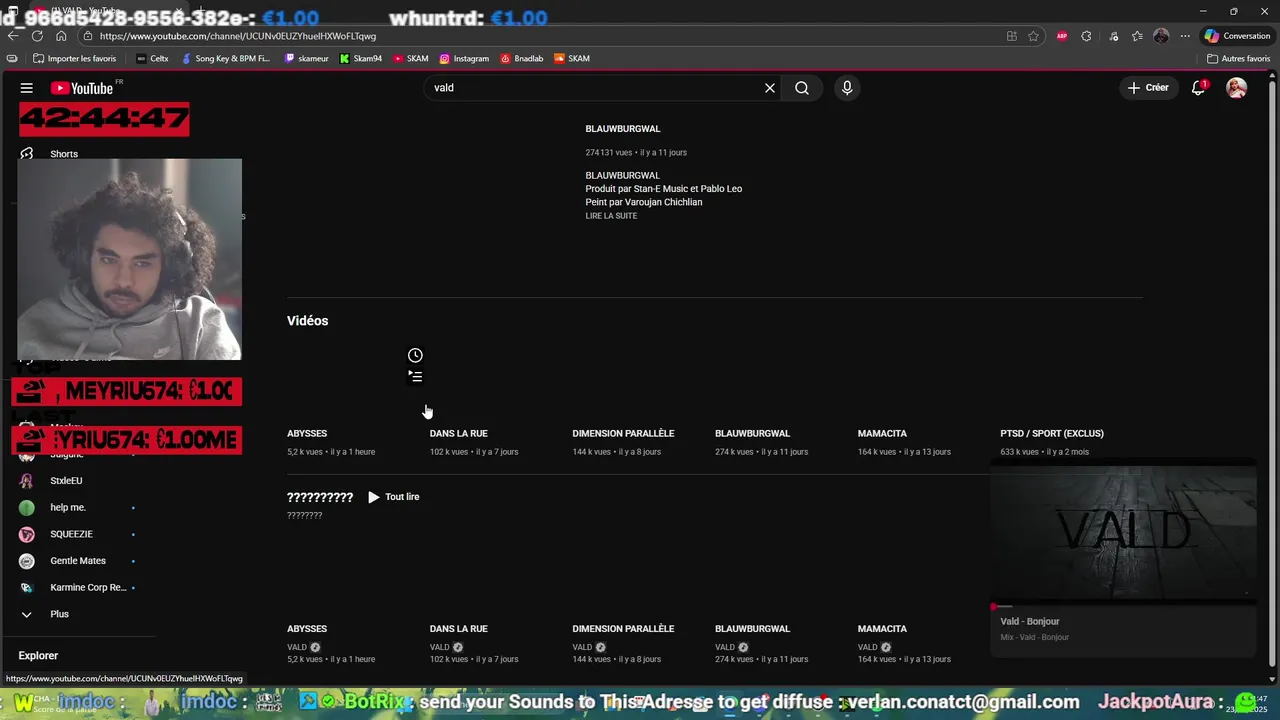This screenshot has width=1280, height=720.
Task: Open the StxleEU subscription
Action: coord(66,481)
